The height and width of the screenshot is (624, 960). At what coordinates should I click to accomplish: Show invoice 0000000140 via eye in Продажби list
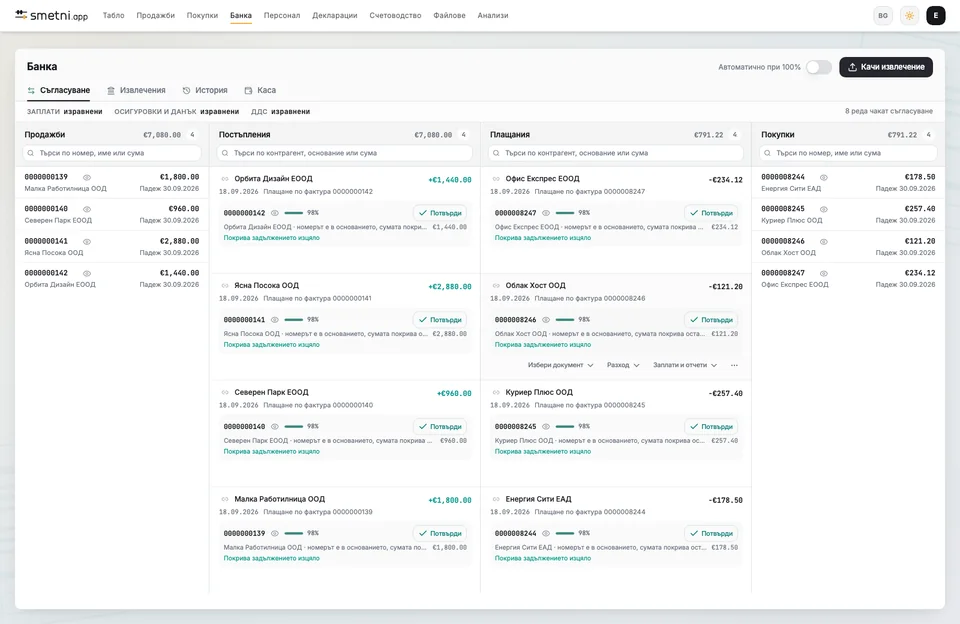[x=87, y=209]
